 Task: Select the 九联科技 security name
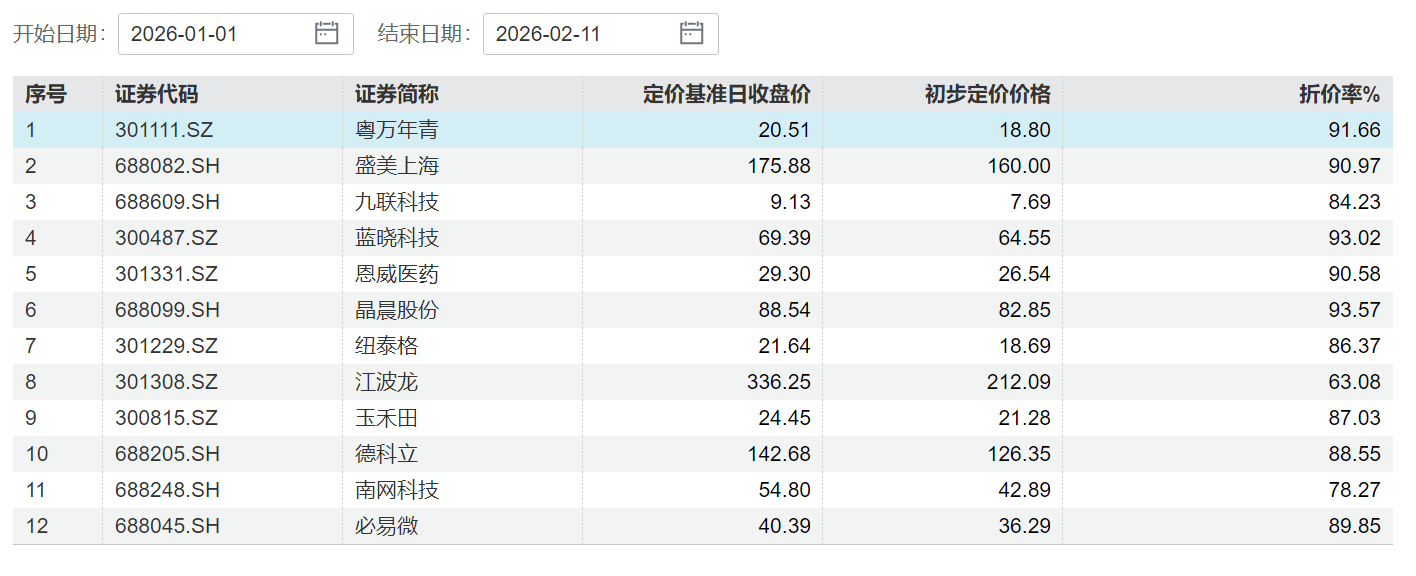pyautogui.click(x=397, y=202)
